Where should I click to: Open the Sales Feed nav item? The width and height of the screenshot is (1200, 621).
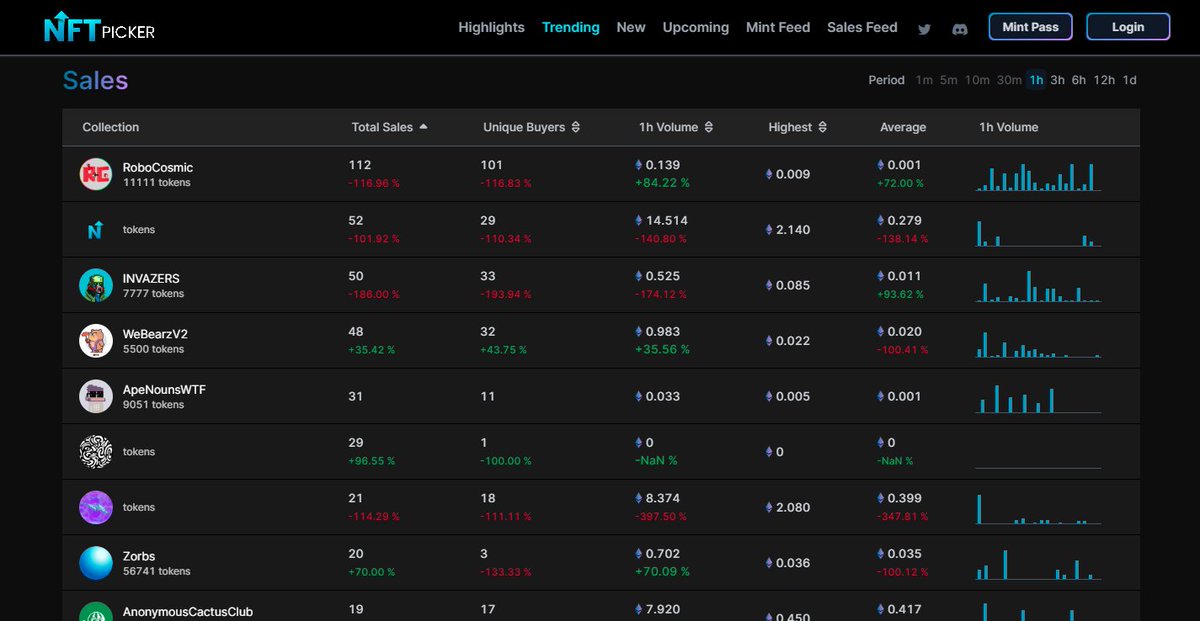[x=862, y=27]
